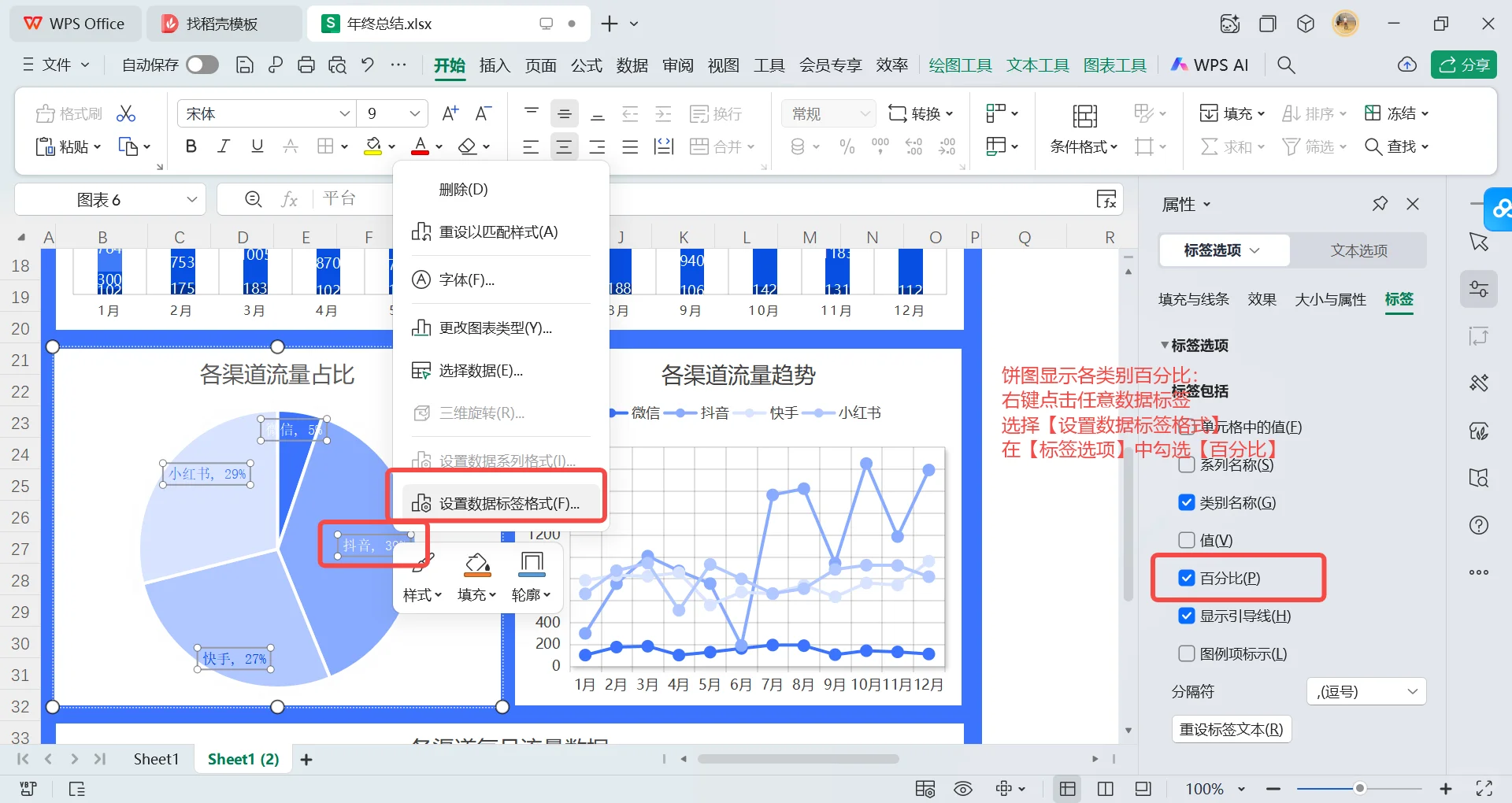Open the 分隔符 separator dropdown

(1365, 691)
